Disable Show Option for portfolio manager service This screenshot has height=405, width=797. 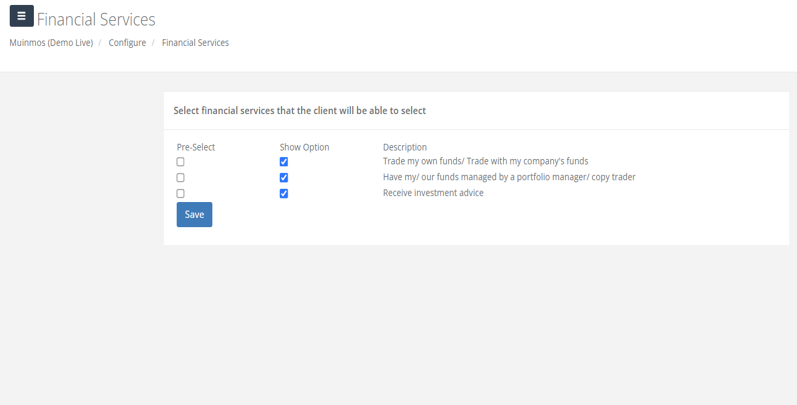tap(284, 178)
